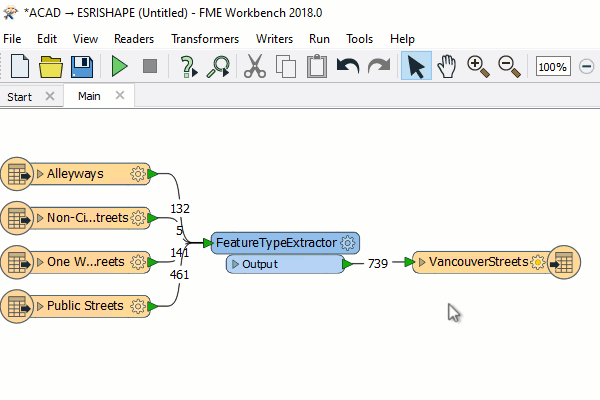Click VancouverStreets writer table icon

point(564,262)
